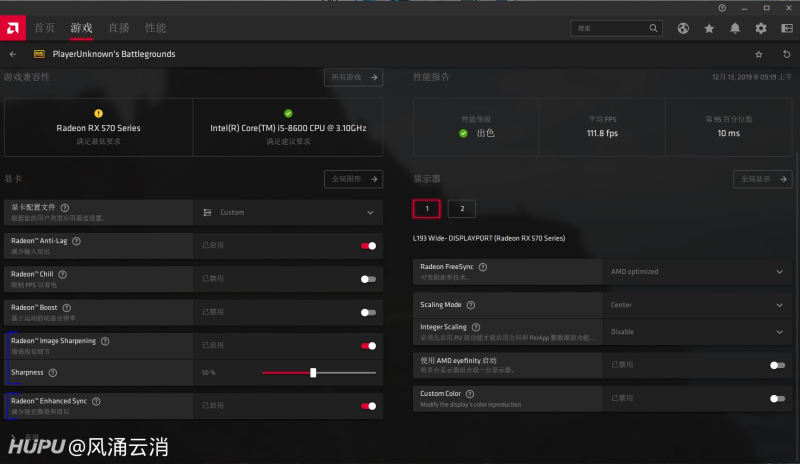800x464 pixels.
Task: Disable Radeon Anti-Lag toggle
Action: click(368, 246)
